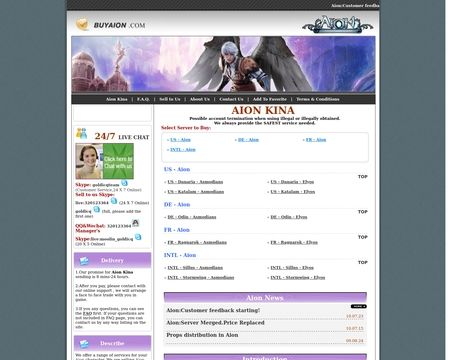Open news 'Aion:Customer feedback starting!'

[x=213, y=310]
